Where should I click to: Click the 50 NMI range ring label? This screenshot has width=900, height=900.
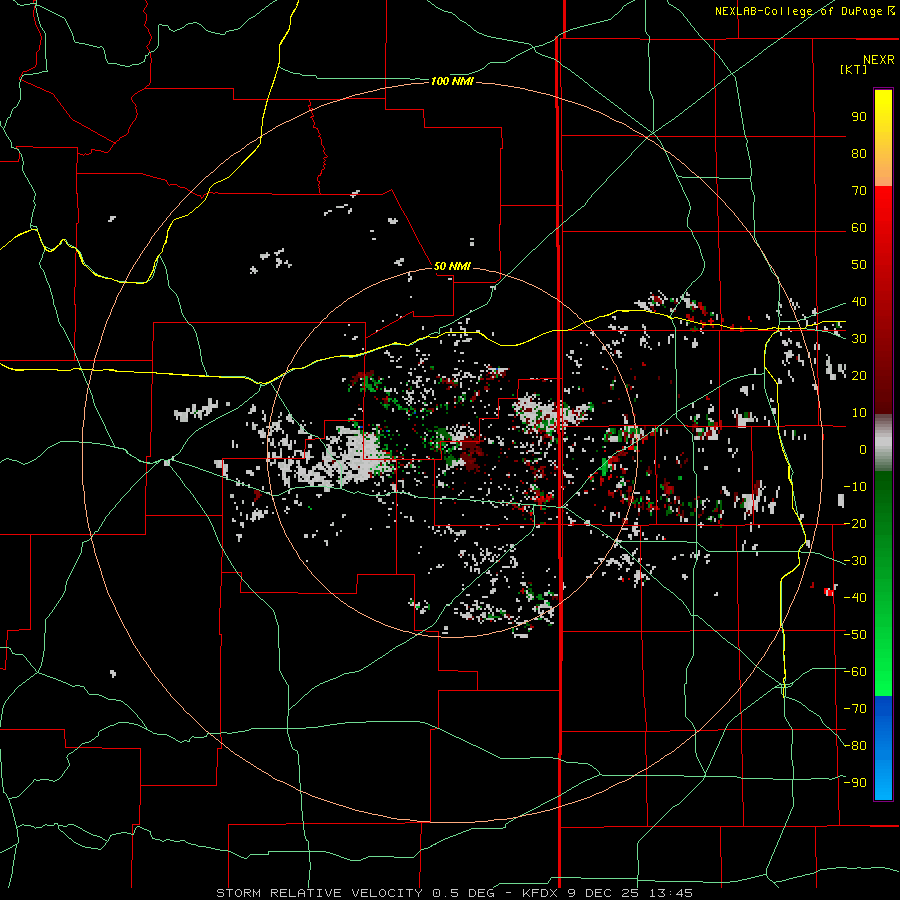[452, 266]
